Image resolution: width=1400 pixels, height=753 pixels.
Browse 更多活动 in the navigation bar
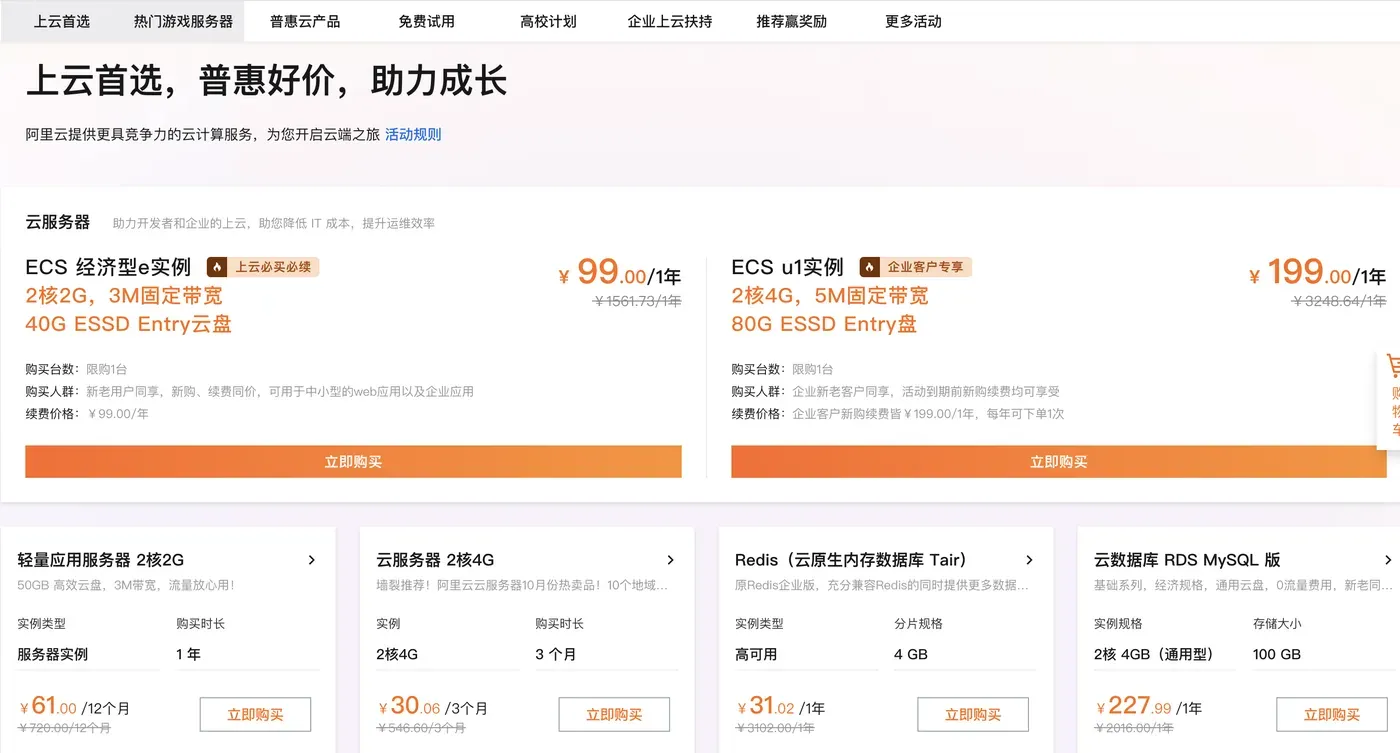pos(911,20)
